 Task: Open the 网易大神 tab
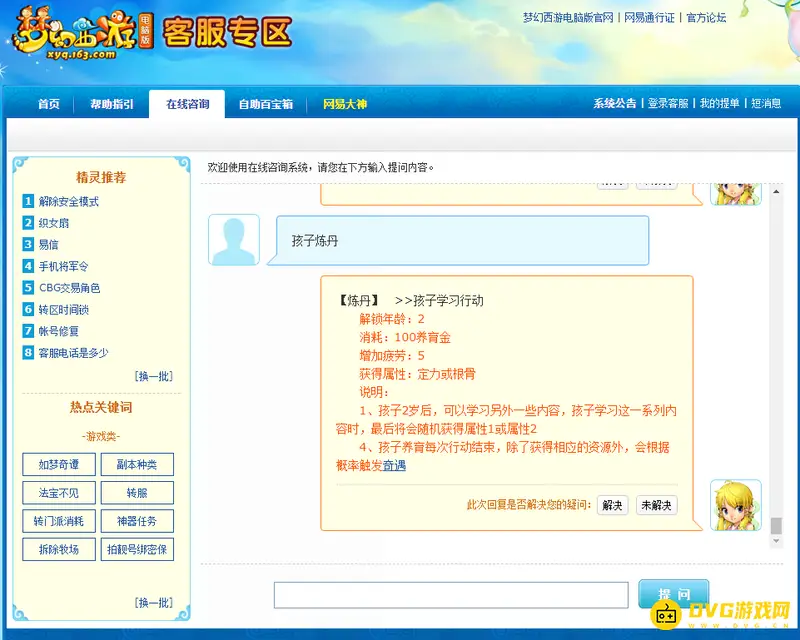pyautogui.click(x=345, y=104)
